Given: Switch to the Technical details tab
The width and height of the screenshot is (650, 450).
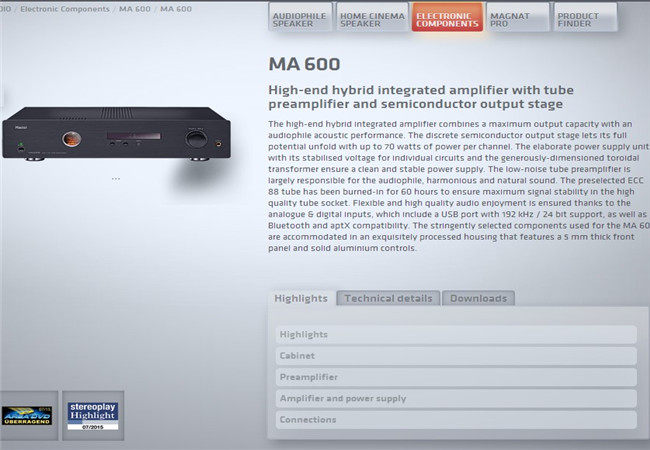Looking at the screenshot, I should pos(388,298).
